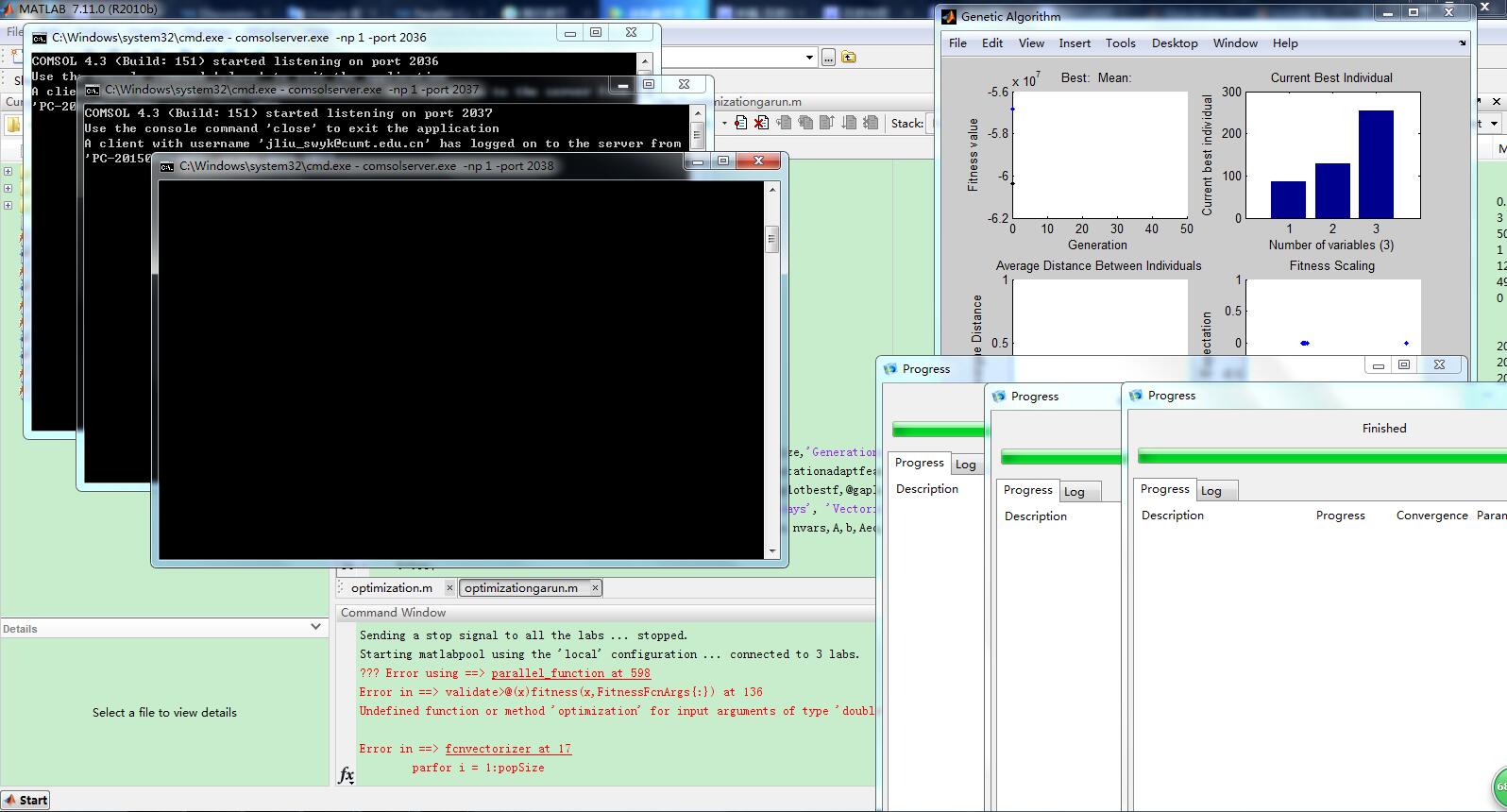Open the Tools menu in Genetic Algorithm window
The image size is (1507, 812).
coord(1120,43)
